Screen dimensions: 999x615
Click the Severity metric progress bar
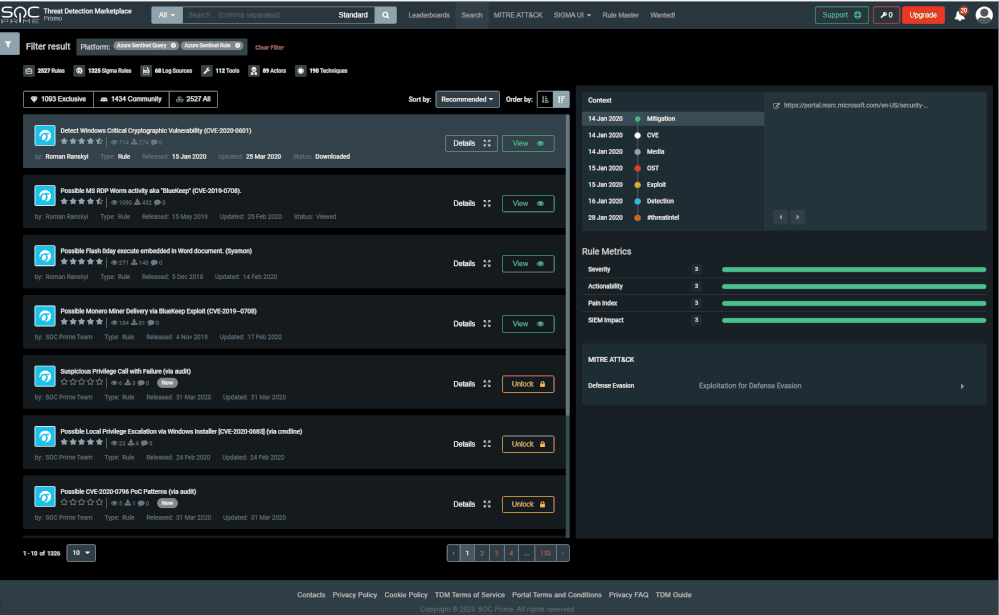(x=854, y=270)
